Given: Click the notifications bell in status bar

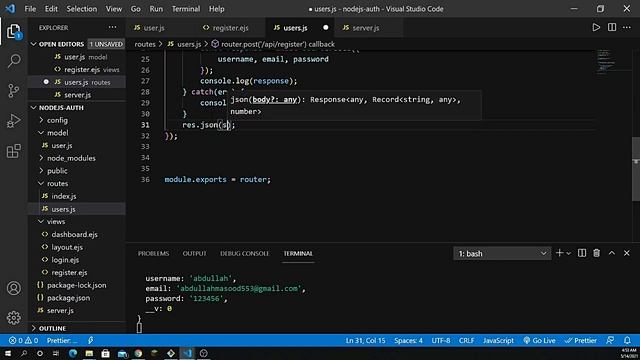Looking at the screenshot, I should (x=627, y=340).
